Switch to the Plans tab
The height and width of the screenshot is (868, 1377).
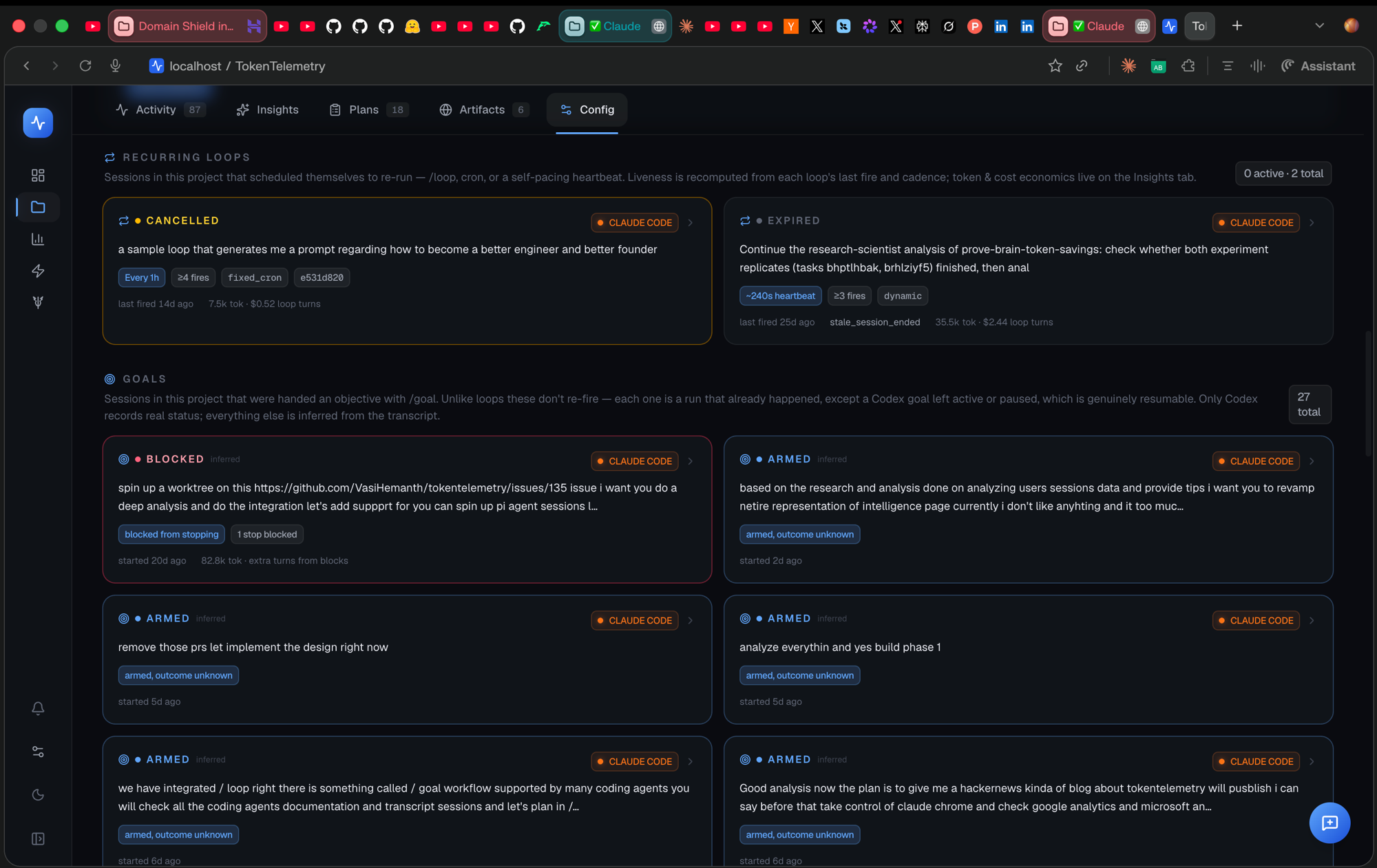tap(368, 109)
